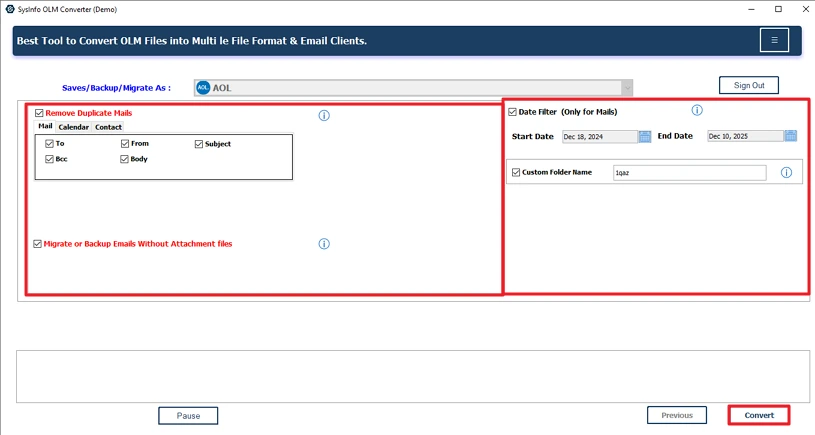
Task: Toggle the From field checkbox
Action: pyautogui.click(x=125, y=143)
